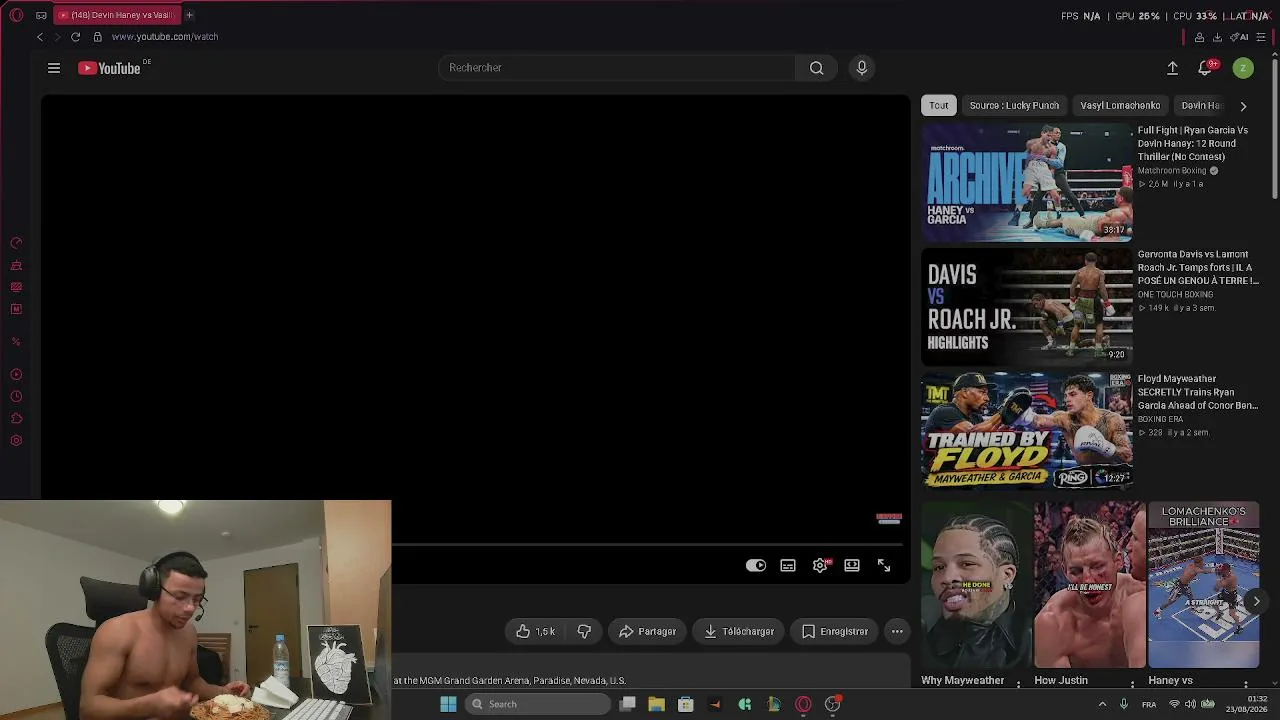Focus the Rechercher search field
The width and height of the screenshot is (1280, 720).
[617, 68]
